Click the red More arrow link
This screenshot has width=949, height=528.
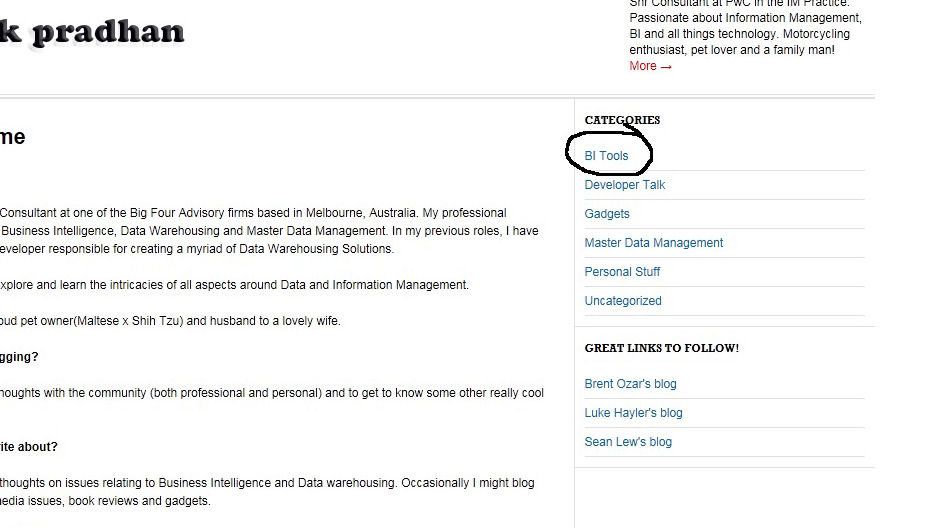[650, 66]
